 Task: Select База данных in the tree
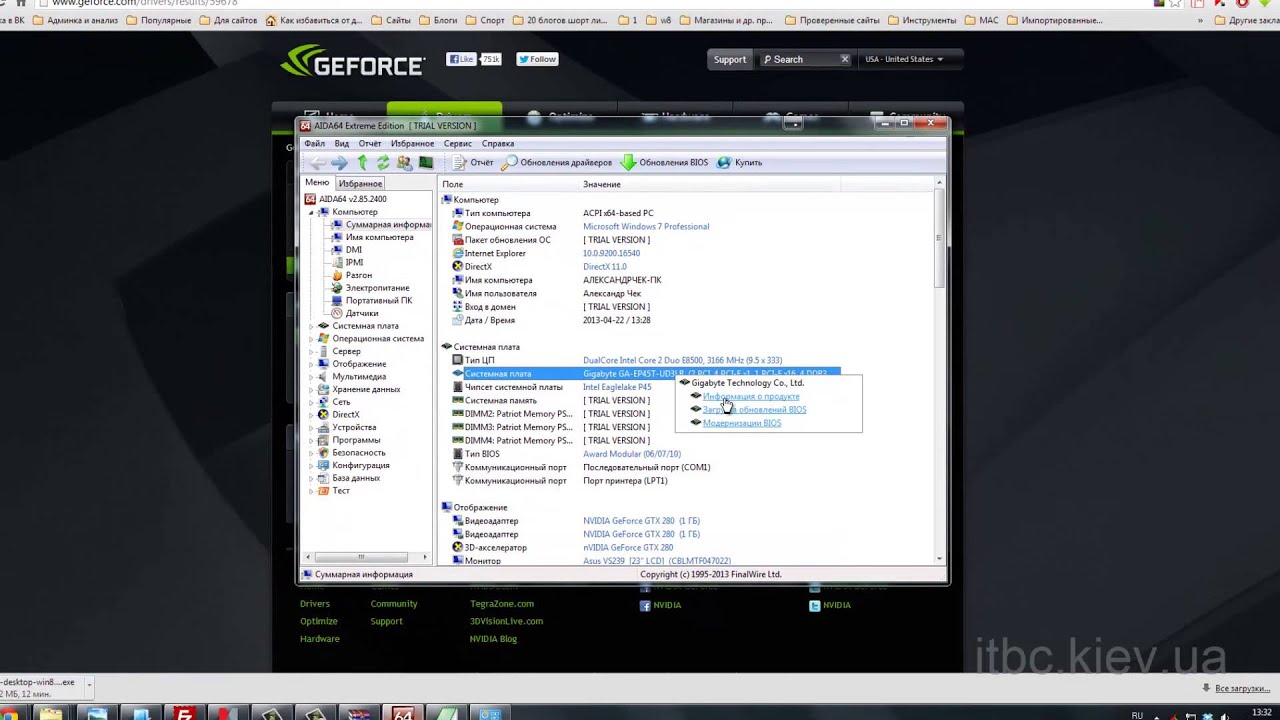[356, 478]
